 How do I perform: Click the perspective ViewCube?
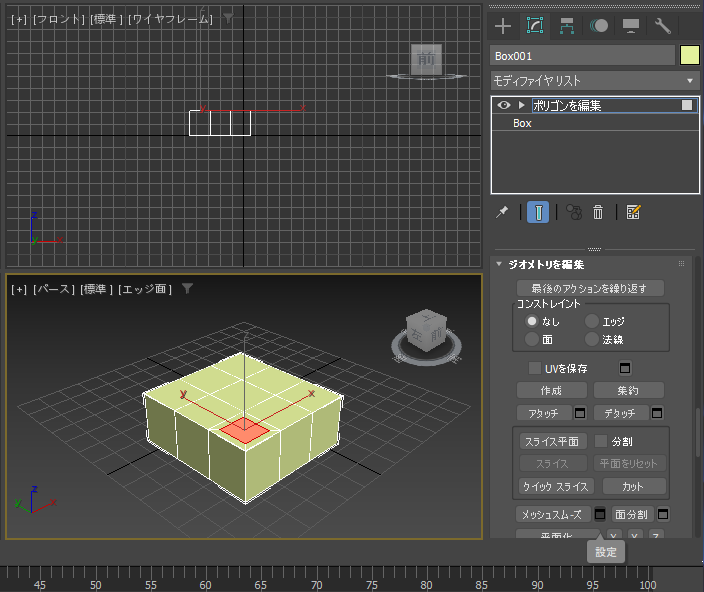pyautogui.click(x=427, y=331)
